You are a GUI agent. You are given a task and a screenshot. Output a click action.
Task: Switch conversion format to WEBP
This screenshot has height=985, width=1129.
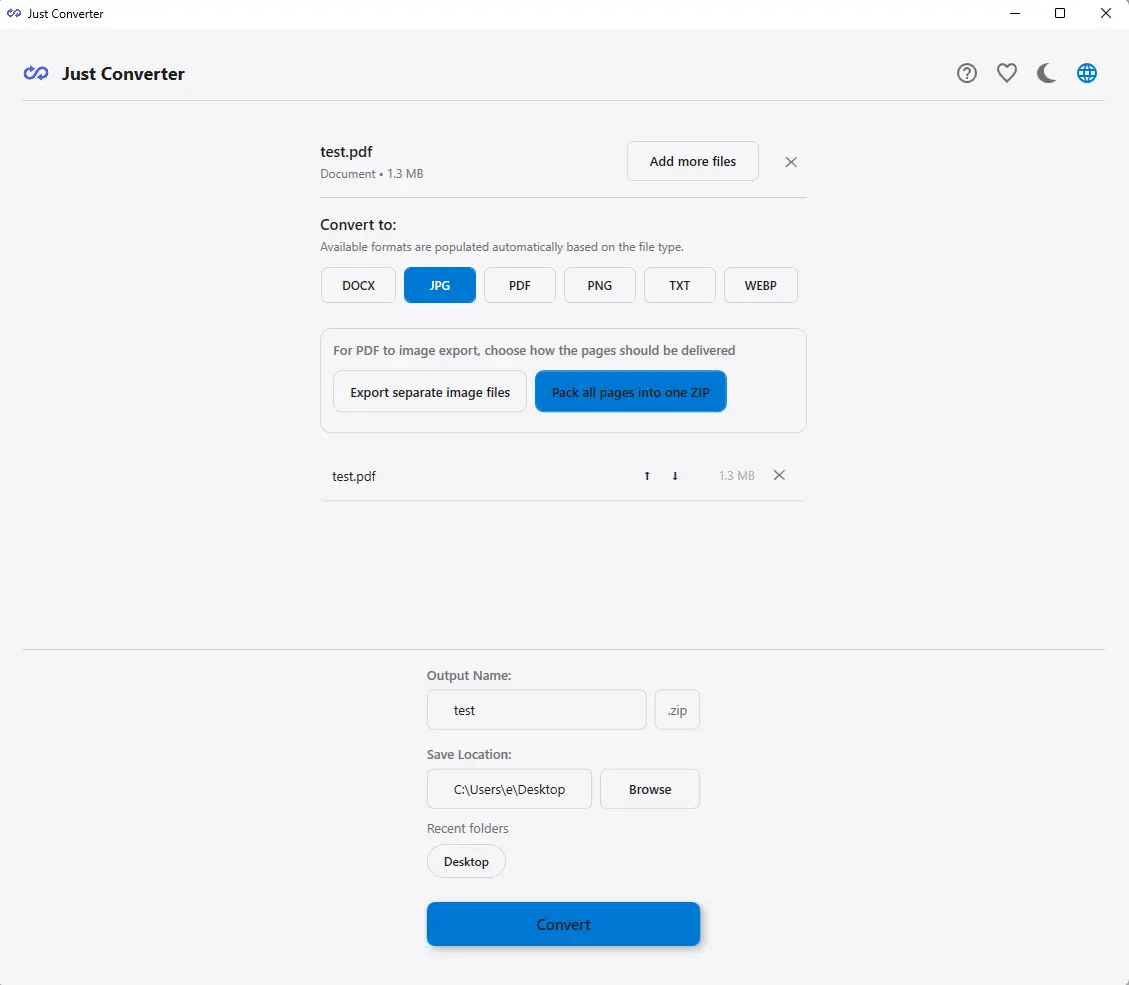tap(760, 285)
